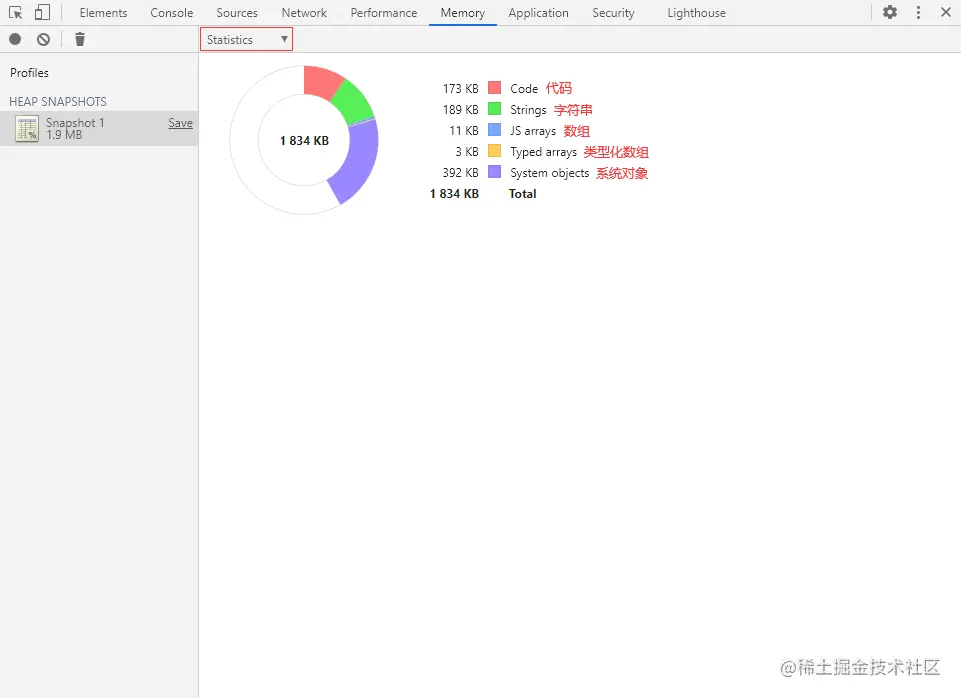The image size is (961, 698).
Task: Click the HEAP SNAPSHOTS section header
Action: pos(58,102)
